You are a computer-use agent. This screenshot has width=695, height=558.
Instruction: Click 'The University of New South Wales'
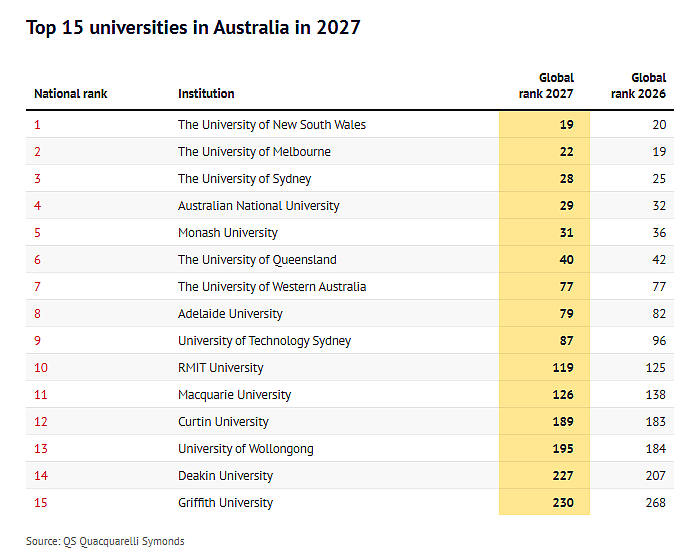[272, 125]
